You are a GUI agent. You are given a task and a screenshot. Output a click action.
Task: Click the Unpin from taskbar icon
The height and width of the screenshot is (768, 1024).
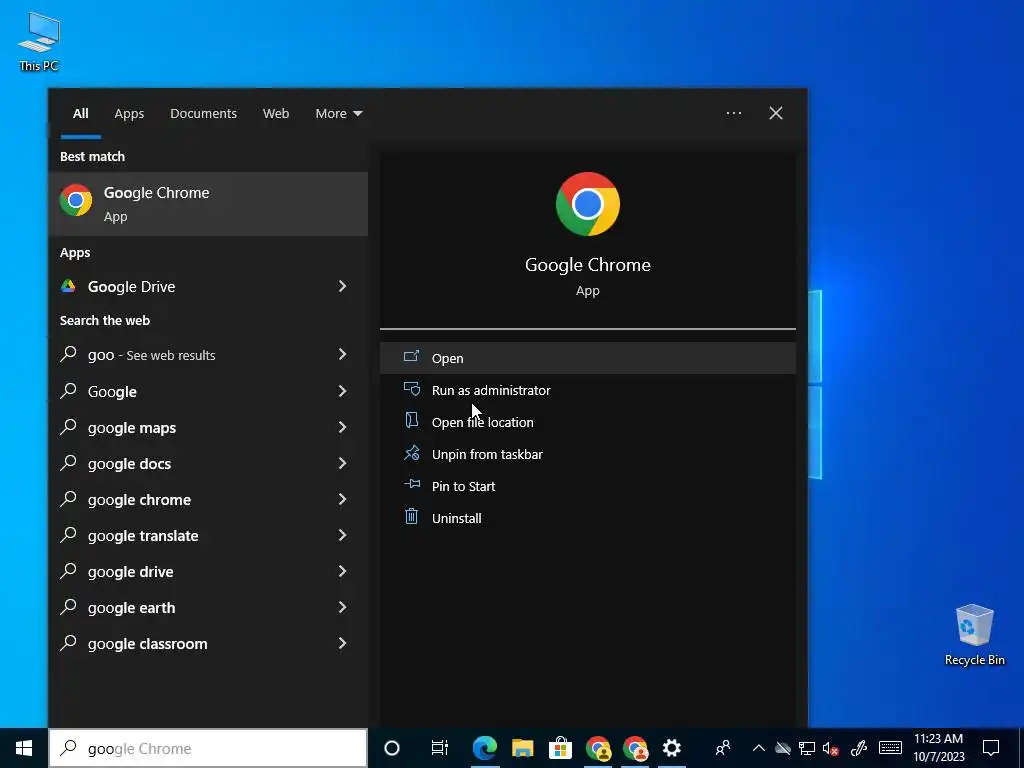[x=411, y=453]
